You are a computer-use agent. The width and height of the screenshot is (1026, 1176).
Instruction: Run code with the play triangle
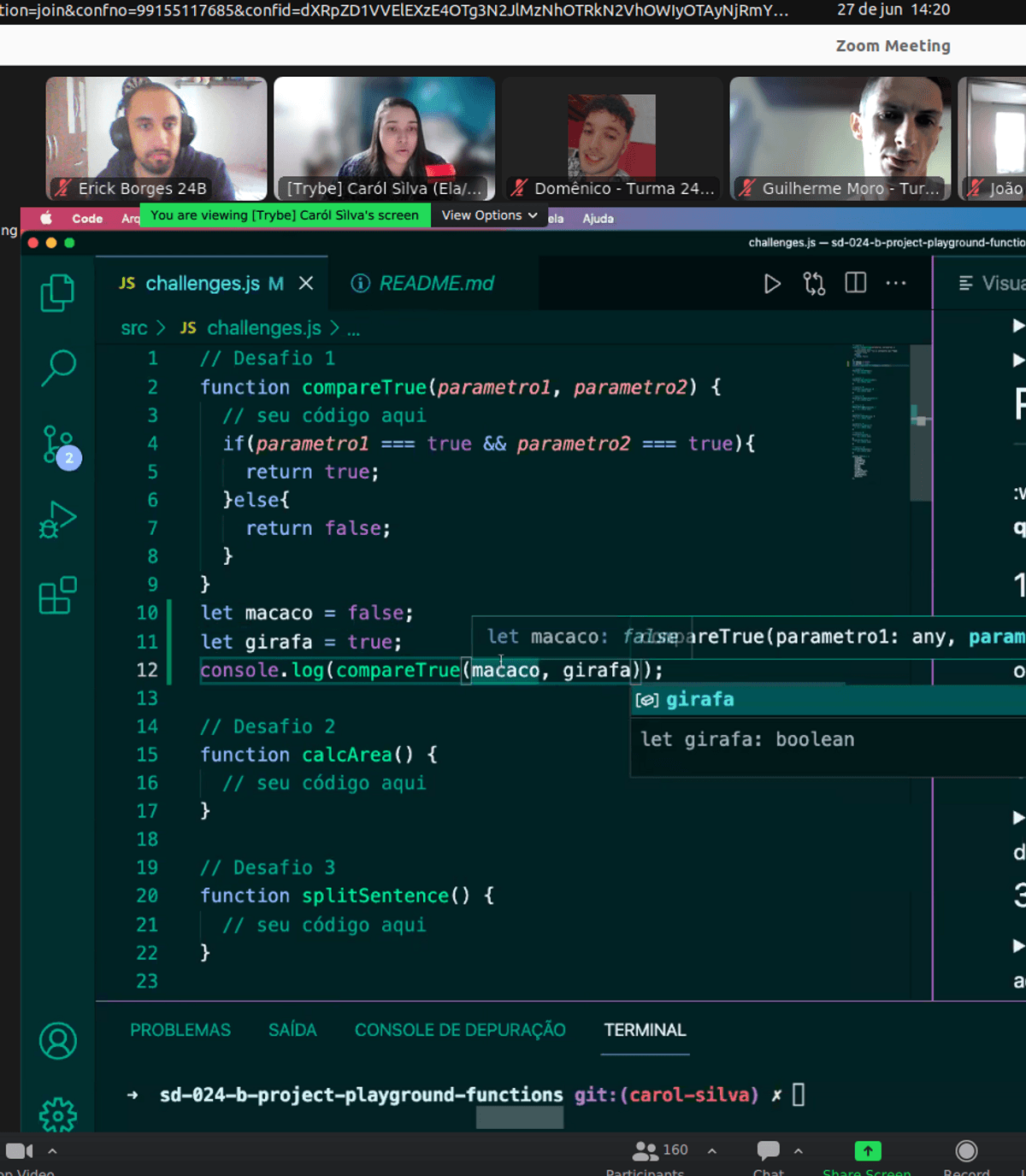[771, 284]
